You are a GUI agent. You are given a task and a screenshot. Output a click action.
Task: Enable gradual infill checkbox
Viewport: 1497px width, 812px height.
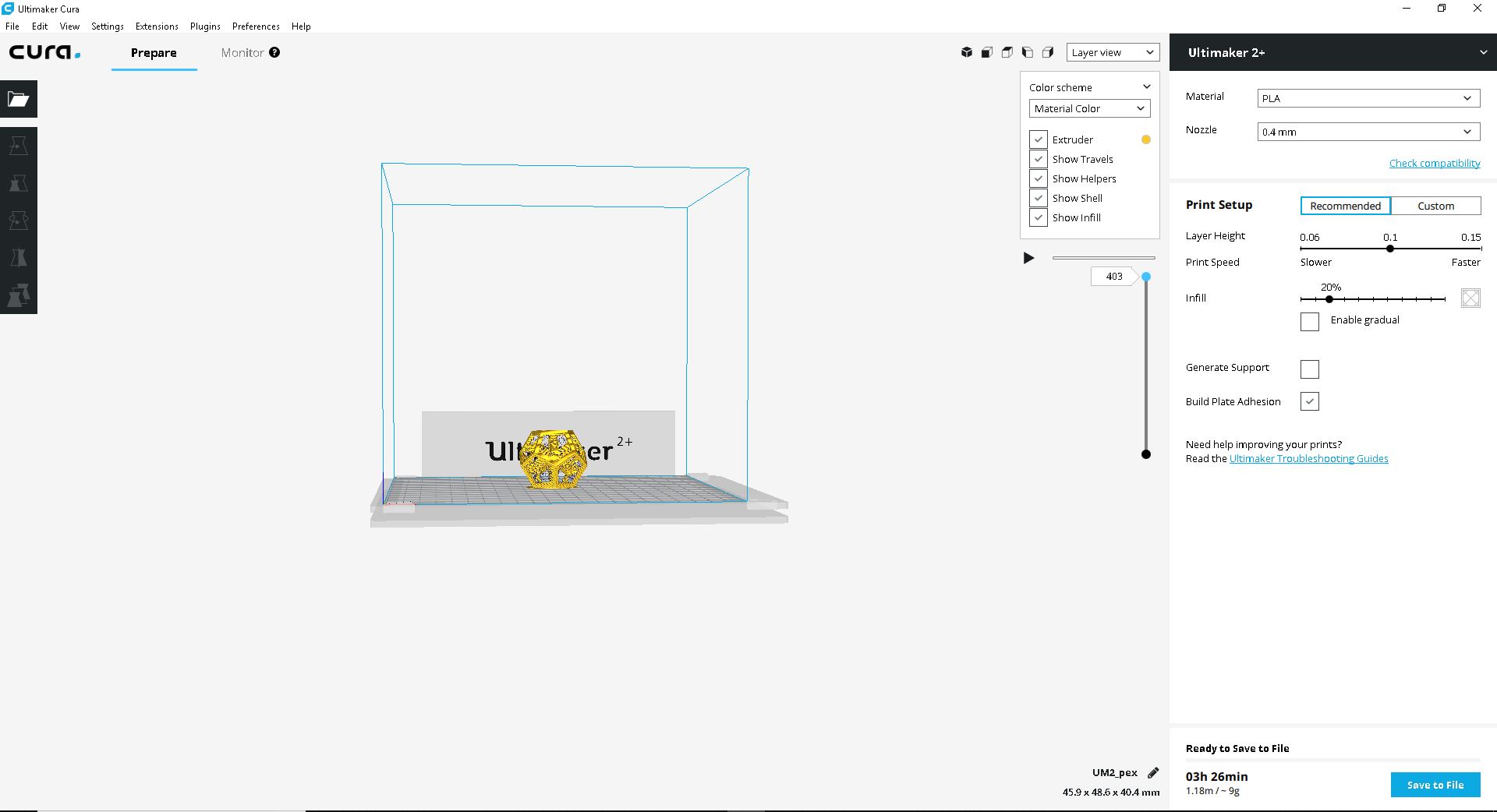pos(1310,321)
